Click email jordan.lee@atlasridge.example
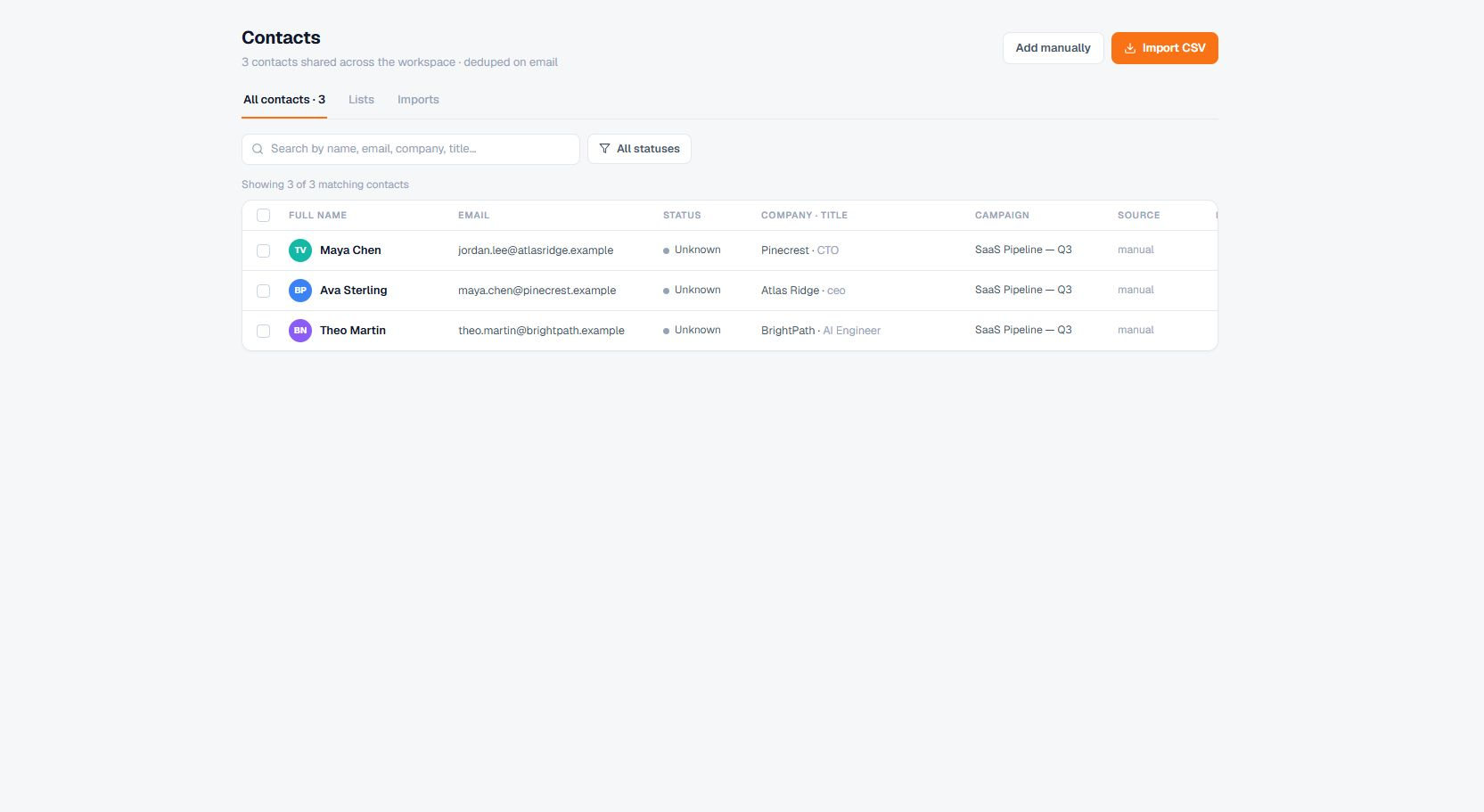Screen dimensions: 1484x812 (536, 250)
